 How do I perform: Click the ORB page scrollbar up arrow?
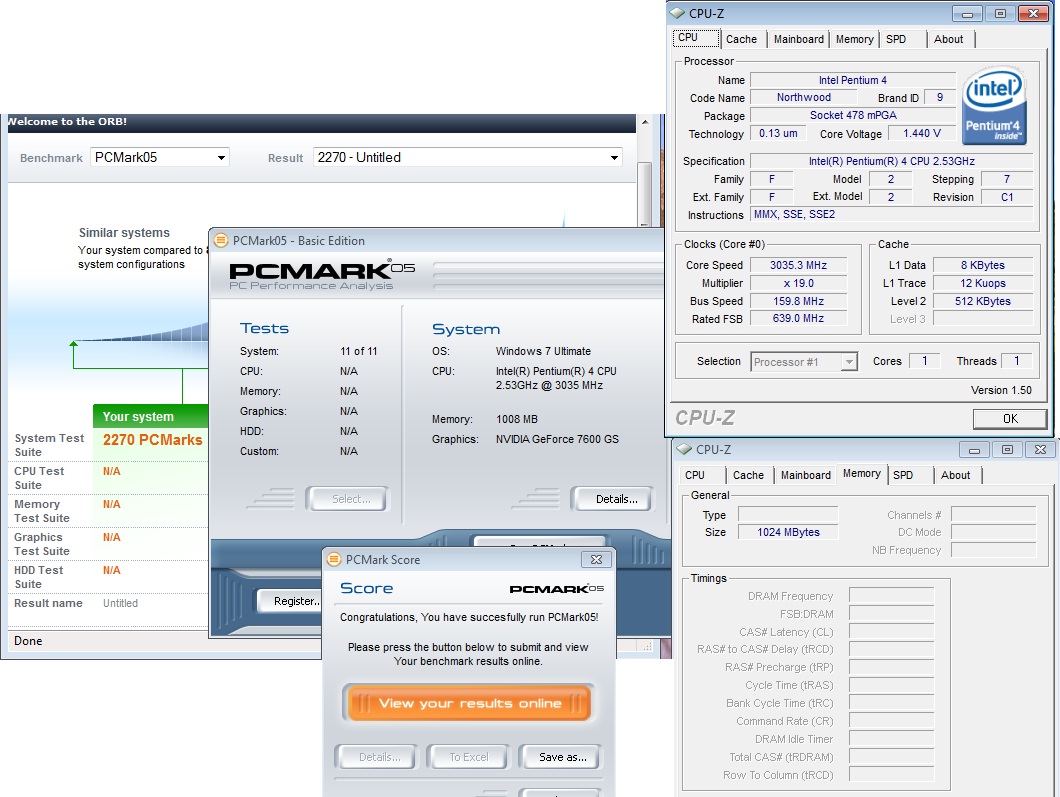644,122
